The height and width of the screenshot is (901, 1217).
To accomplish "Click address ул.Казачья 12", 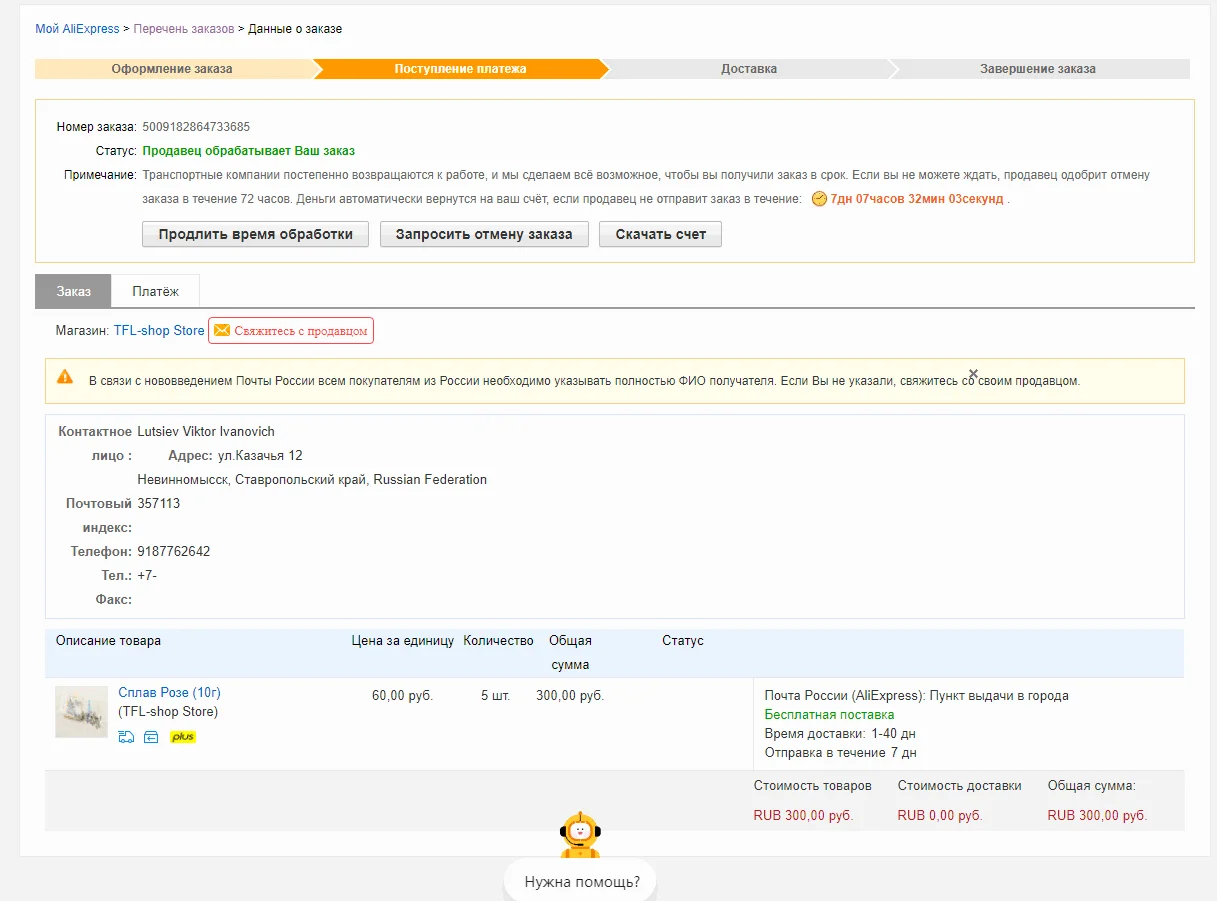I will (260, 455).
